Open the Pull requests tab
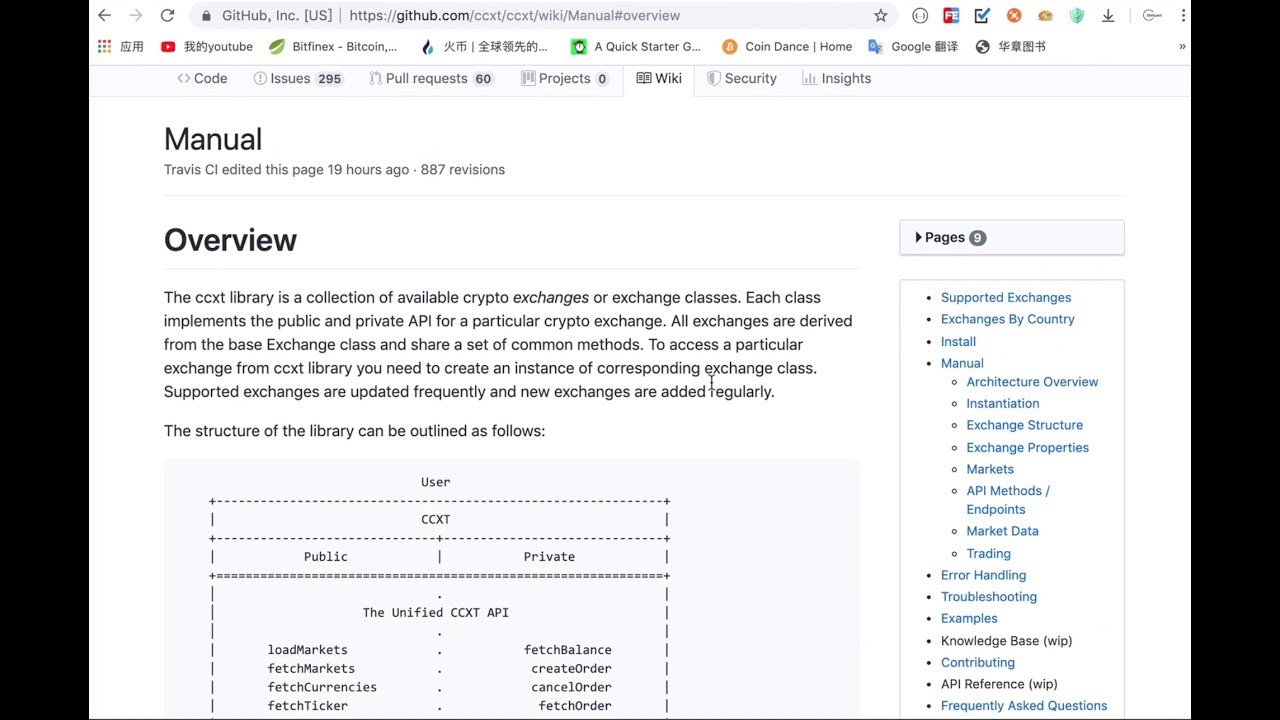This screenshot has width=1280, height=720. click(431, 78)
